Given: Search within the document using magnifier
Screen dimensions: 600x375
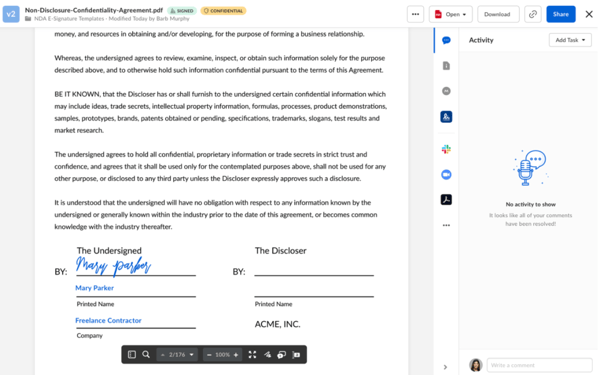Looking at the screenshot, I should 146,355.
